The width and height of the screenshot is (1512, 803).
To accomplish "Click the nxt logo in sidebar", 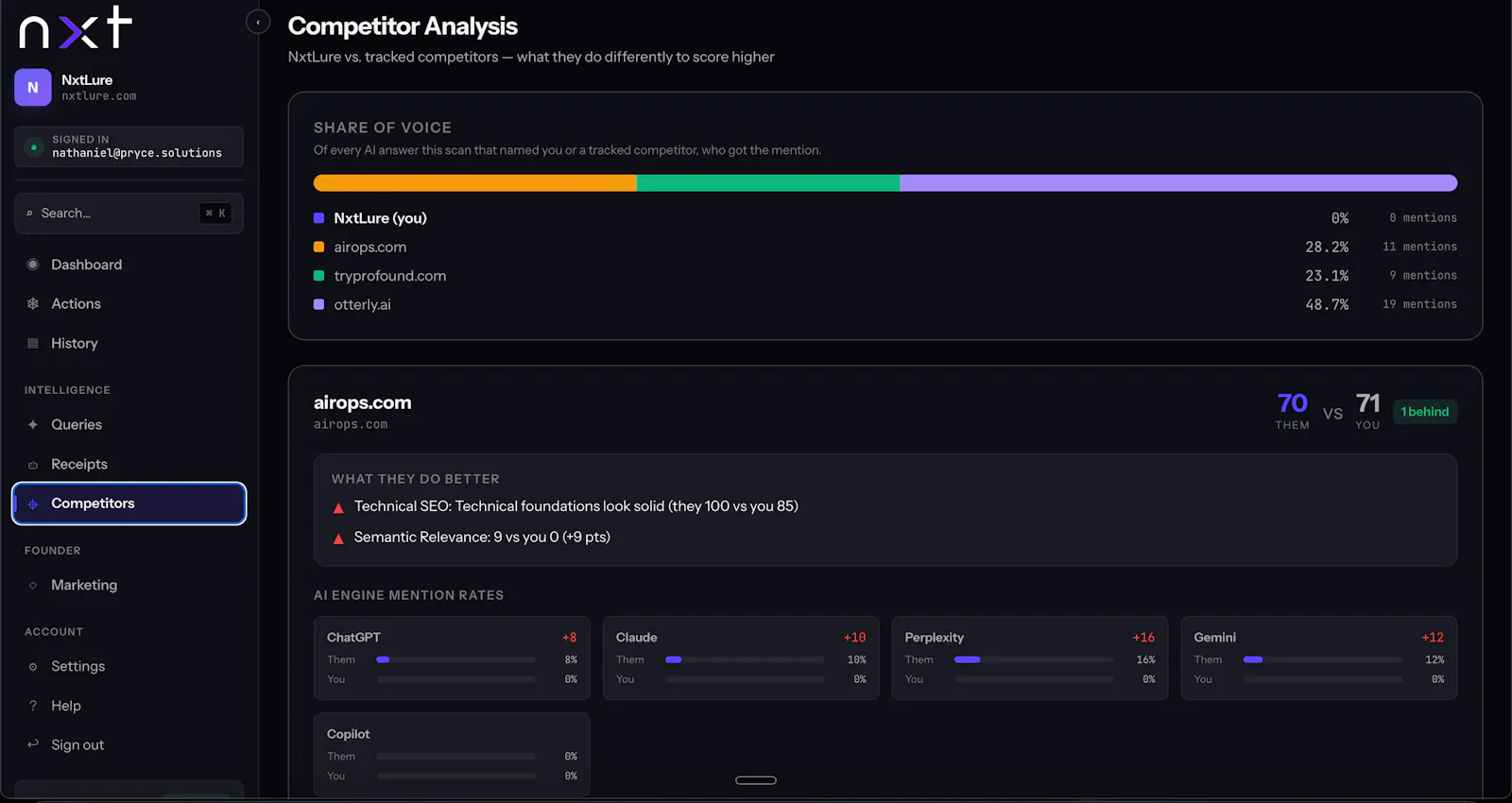I will 76,28.
